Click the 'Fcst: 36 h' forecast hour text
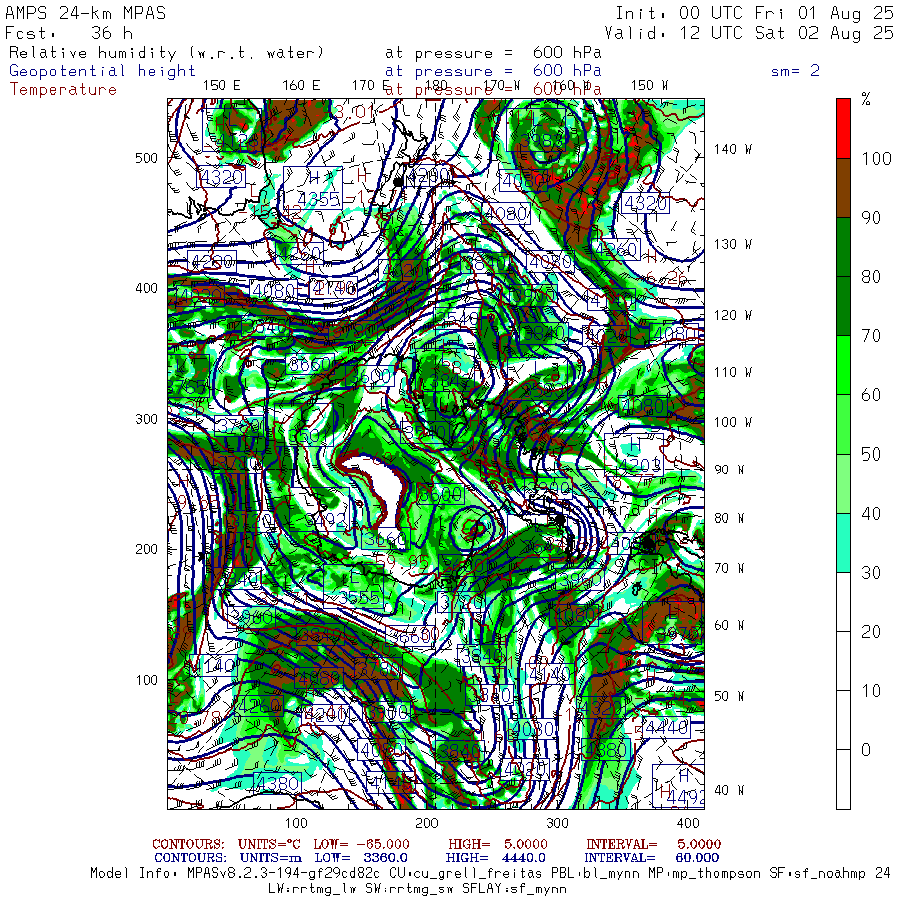 pos(69,33)
